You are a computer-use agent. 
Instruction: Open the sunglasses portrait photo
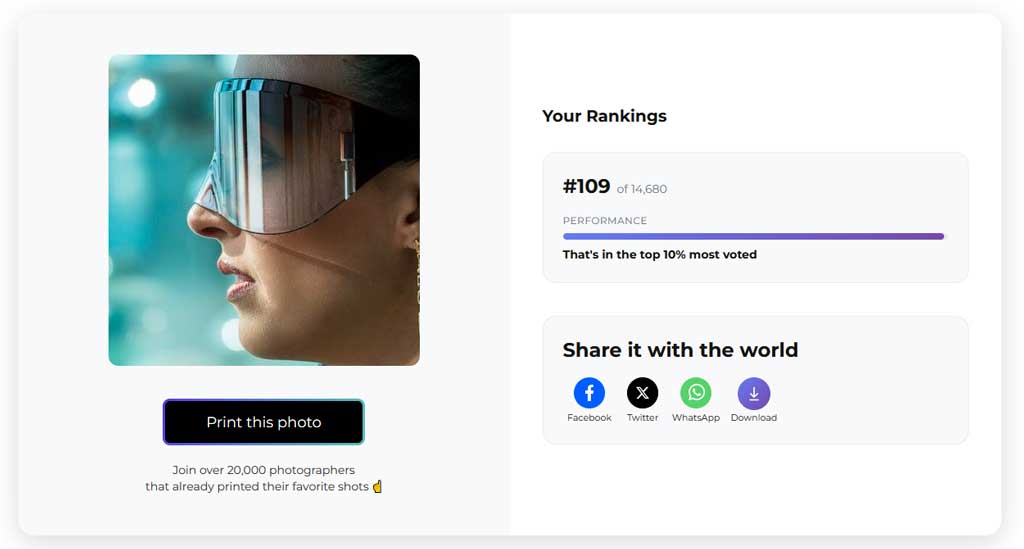pyautogui.click(x=264, y=210)
